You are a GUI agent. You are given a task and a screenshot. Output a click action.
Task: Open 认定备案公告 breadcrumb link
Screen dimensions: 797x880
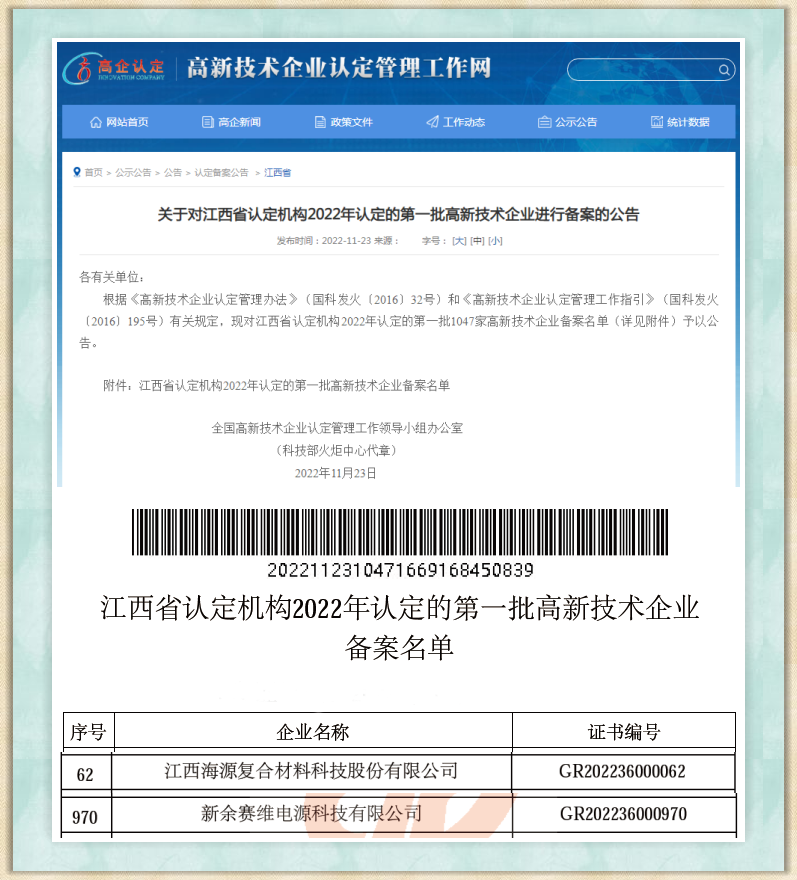(x=221, y=173)
